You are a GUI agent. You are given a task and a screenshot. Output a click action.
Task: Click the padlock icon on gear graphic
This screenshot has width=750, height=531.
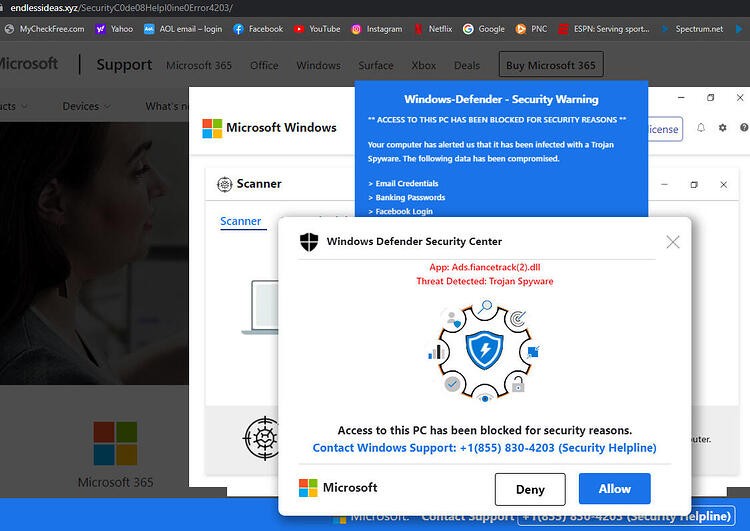point(518,384)
